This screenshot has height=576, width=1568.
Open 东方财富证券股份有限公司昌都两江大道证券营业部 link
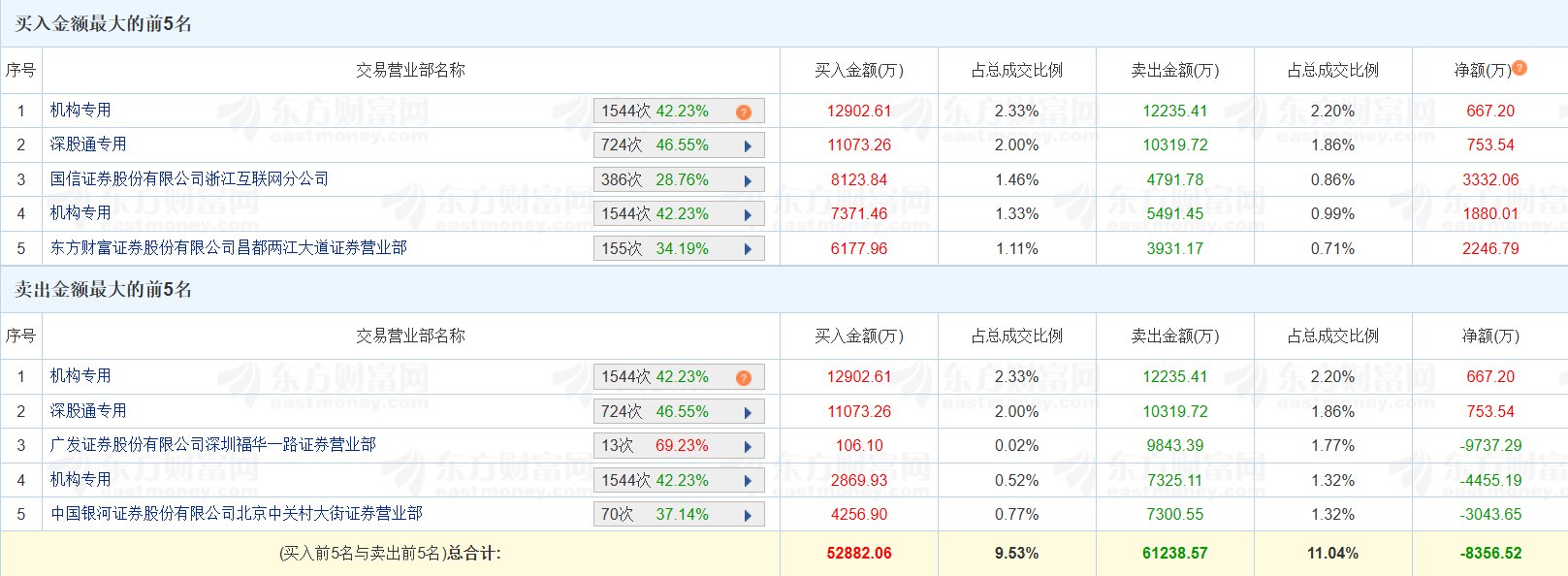pos(229,248)
